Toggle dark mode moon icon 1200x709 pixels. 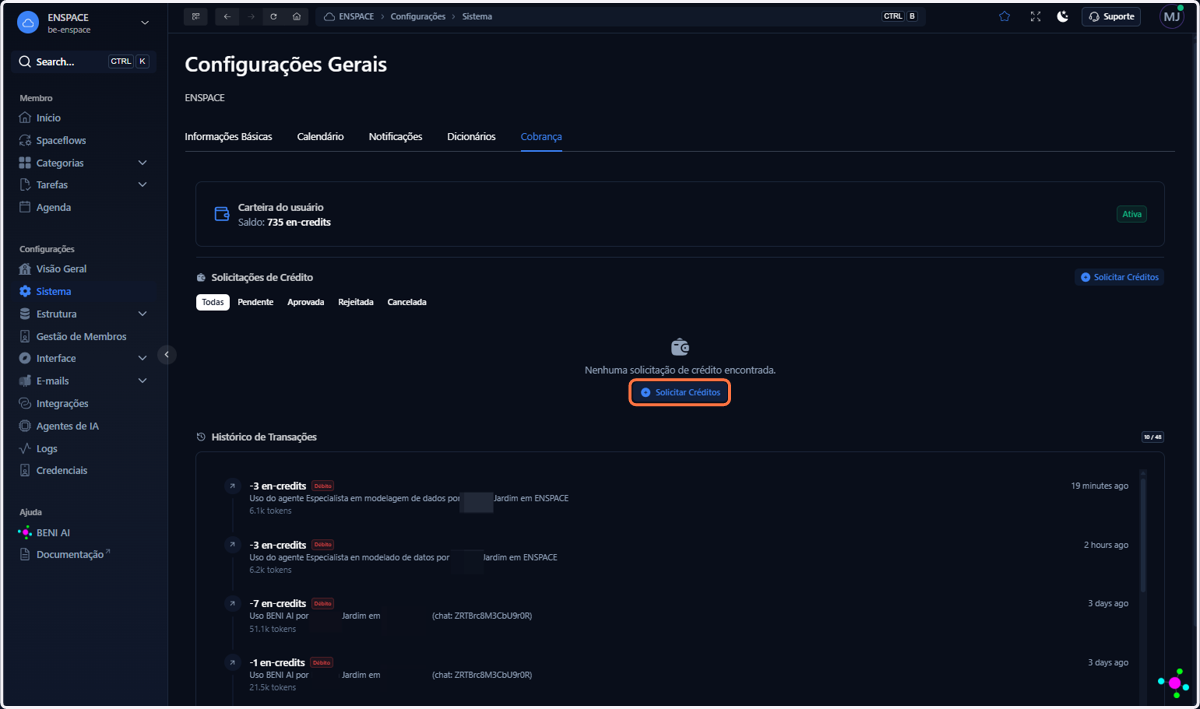[x=1063, y=17]
